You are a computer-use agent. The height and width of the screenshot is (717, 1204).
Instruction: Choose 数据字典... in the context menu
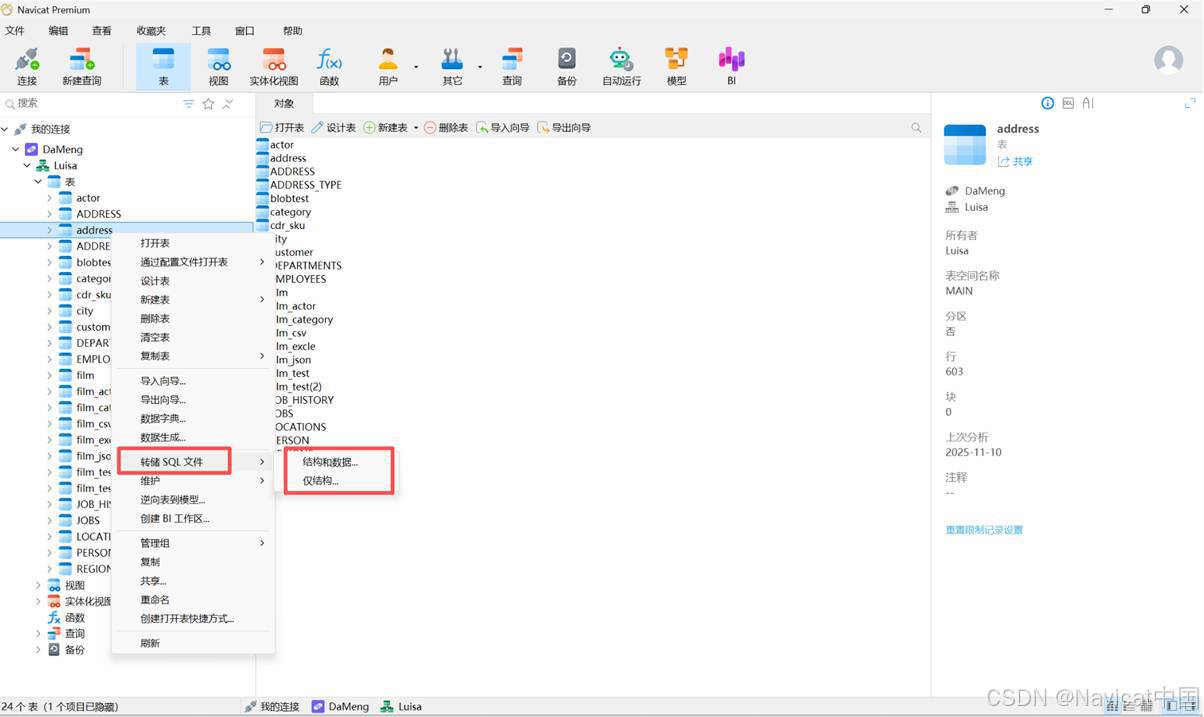point(163,419)
